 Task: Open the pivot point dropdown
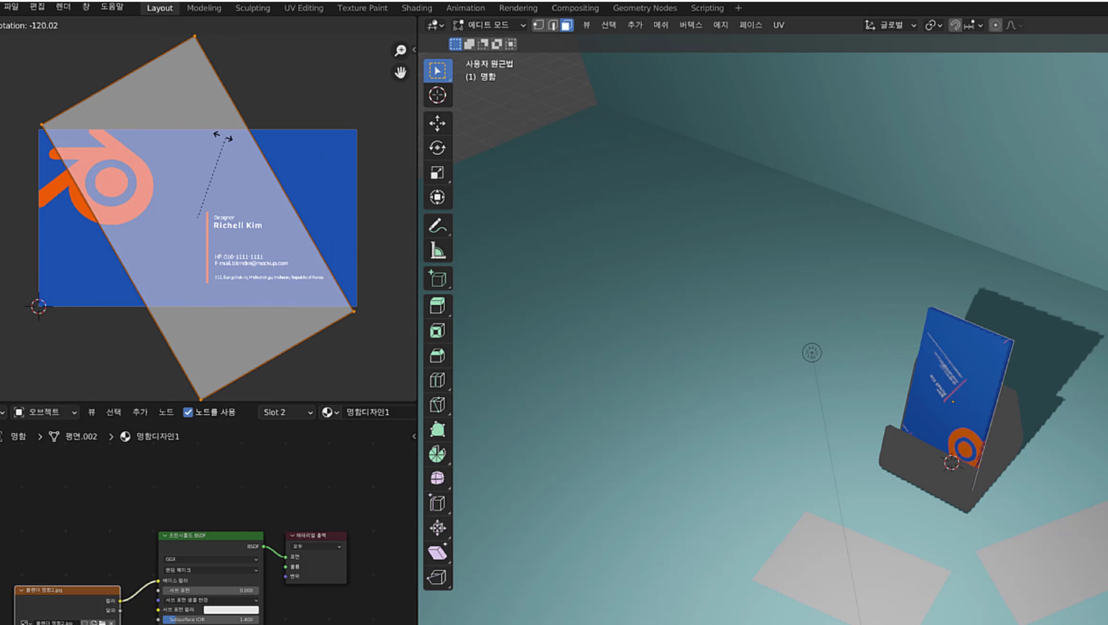[x=933, y=25]
